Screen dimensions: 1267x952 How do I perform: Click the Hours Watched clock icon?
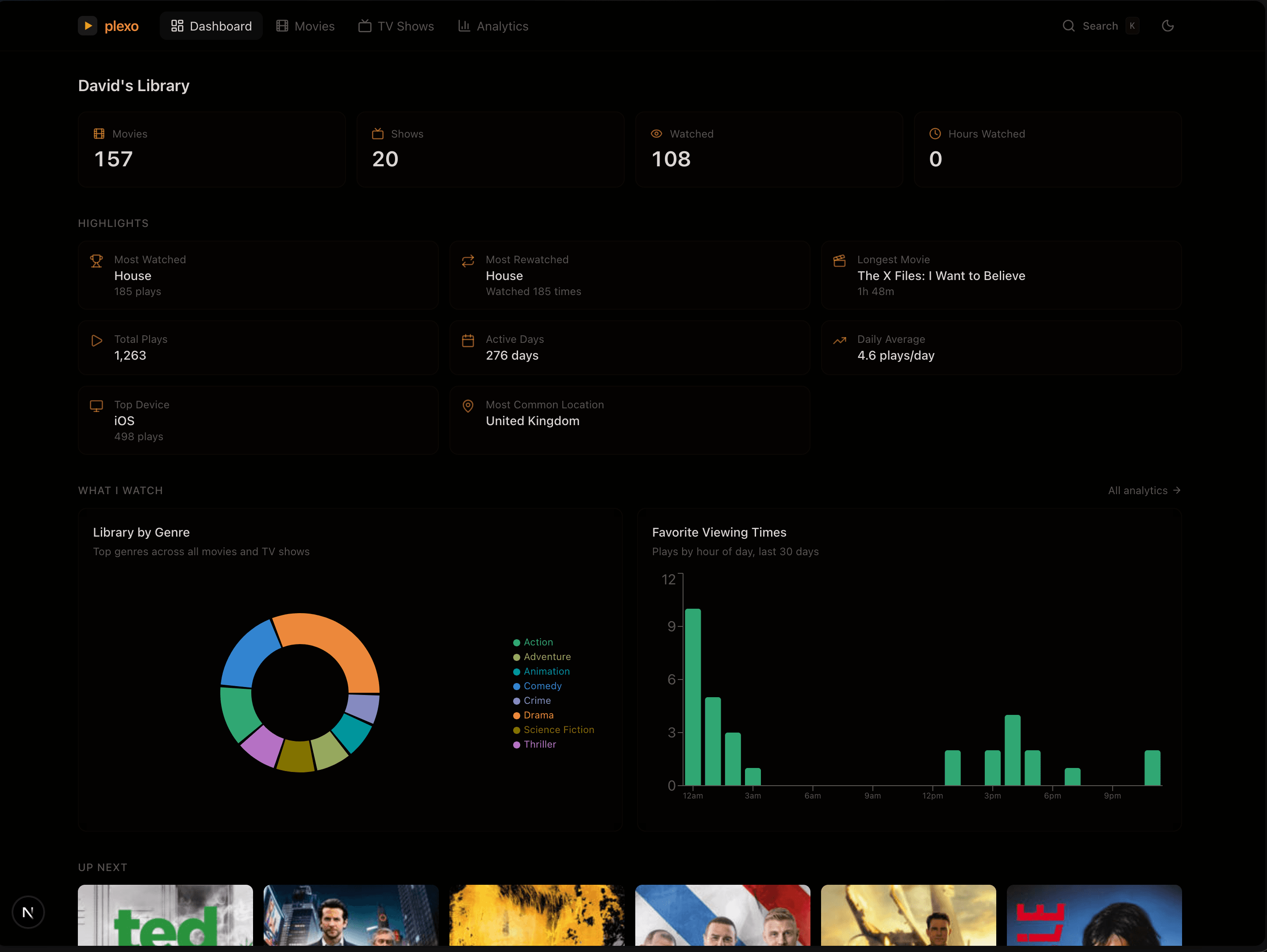[935, 134]
